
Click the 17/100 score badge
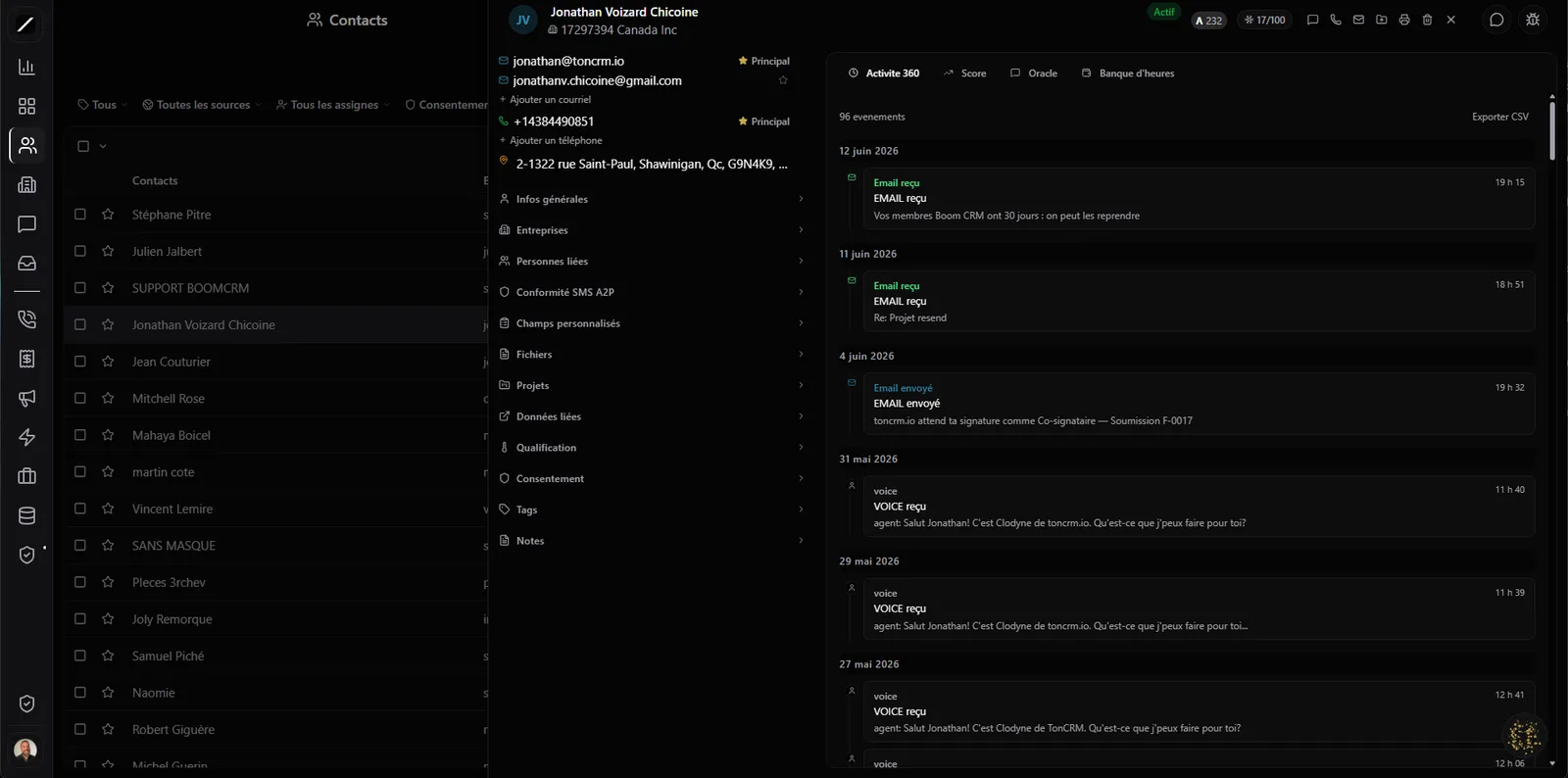click(x=1264, y=20)
